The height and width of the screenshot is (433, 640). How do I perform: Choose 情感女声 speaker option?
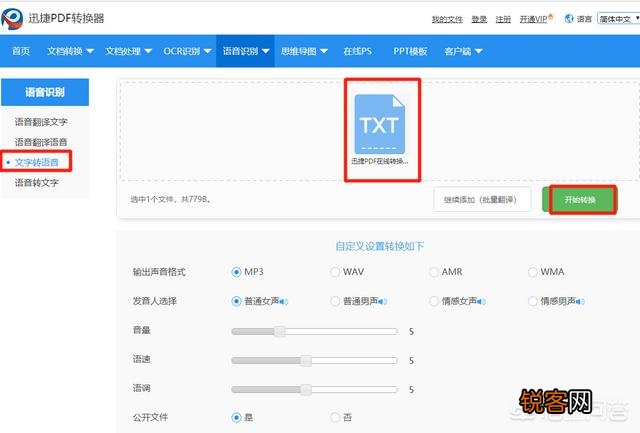433,301
